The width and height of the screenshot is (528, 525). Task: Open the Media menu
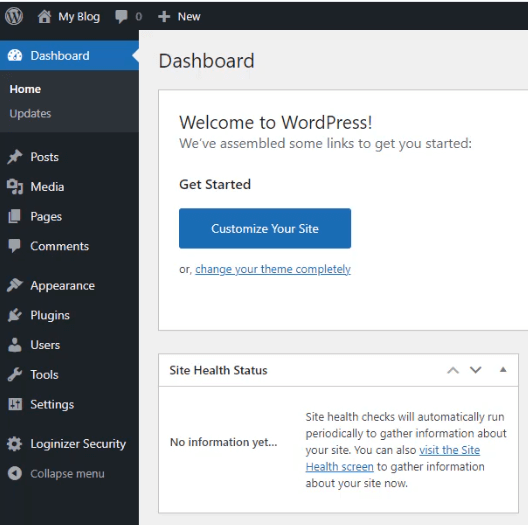(47, 187)
